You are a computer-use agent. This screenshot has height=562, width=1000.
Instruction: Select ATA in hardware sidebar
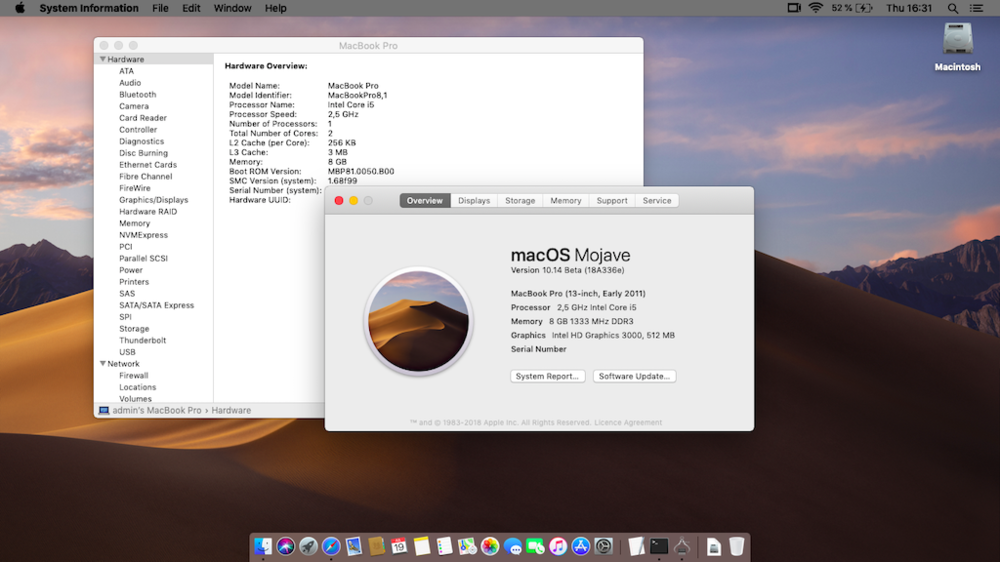126,71
